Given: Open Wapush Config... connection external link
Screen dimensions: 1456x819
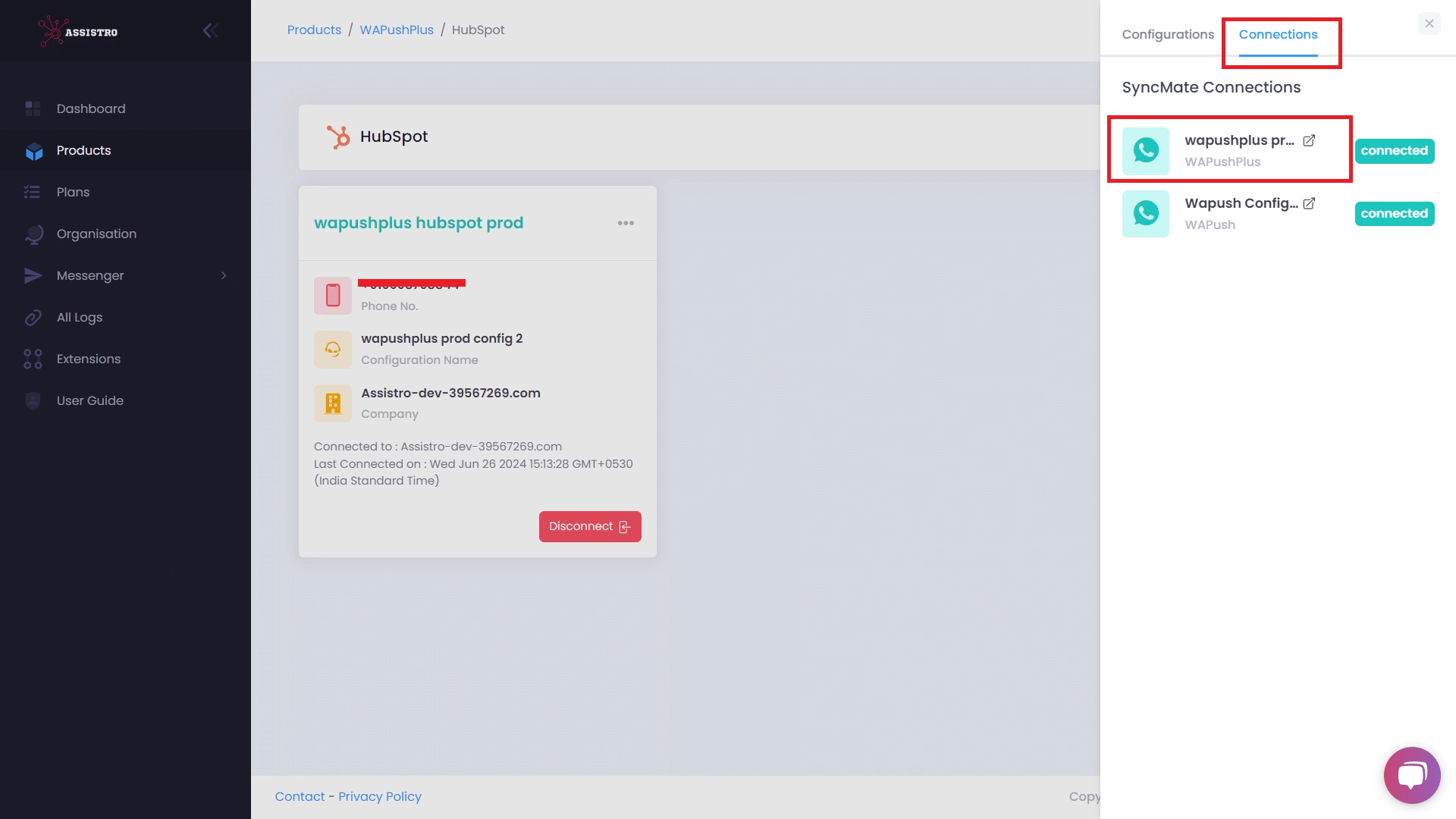Looking at the screenshot, I should [1309, 203].
